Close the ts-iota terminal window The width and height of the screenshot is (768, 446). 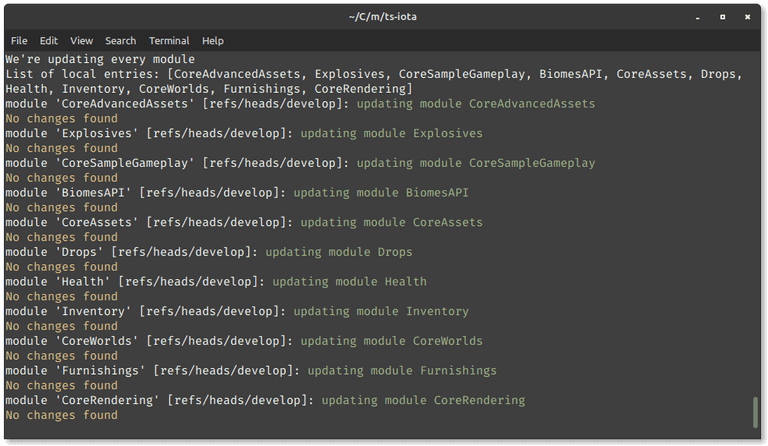pos(747,17)
